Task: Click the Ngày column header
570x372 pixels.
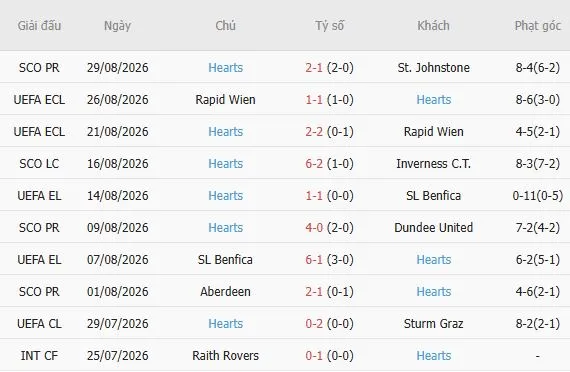Action: coord(117,26)
